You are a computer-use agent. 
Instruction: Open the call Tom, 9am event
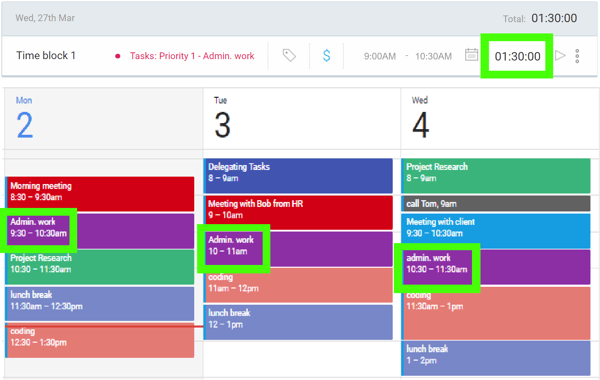[x=496, y=204]
